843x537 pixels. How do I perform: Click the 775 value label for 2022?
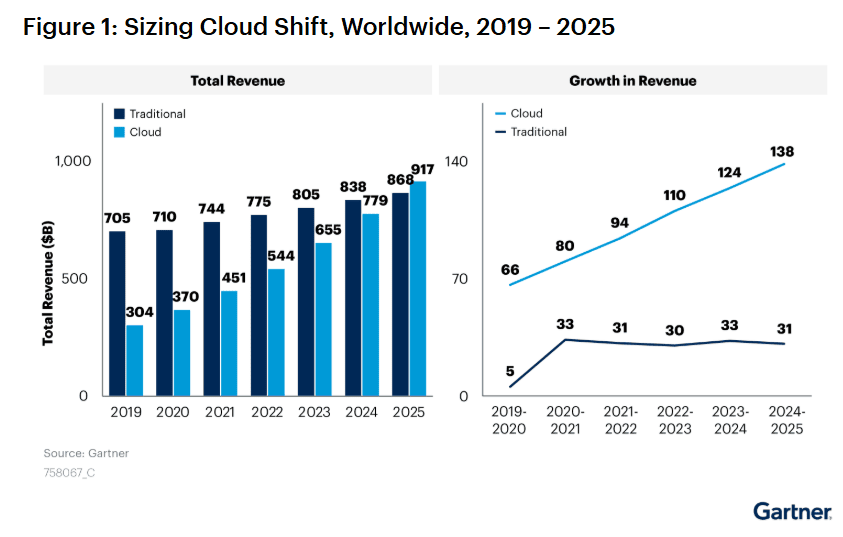click(x=259, y=202)
